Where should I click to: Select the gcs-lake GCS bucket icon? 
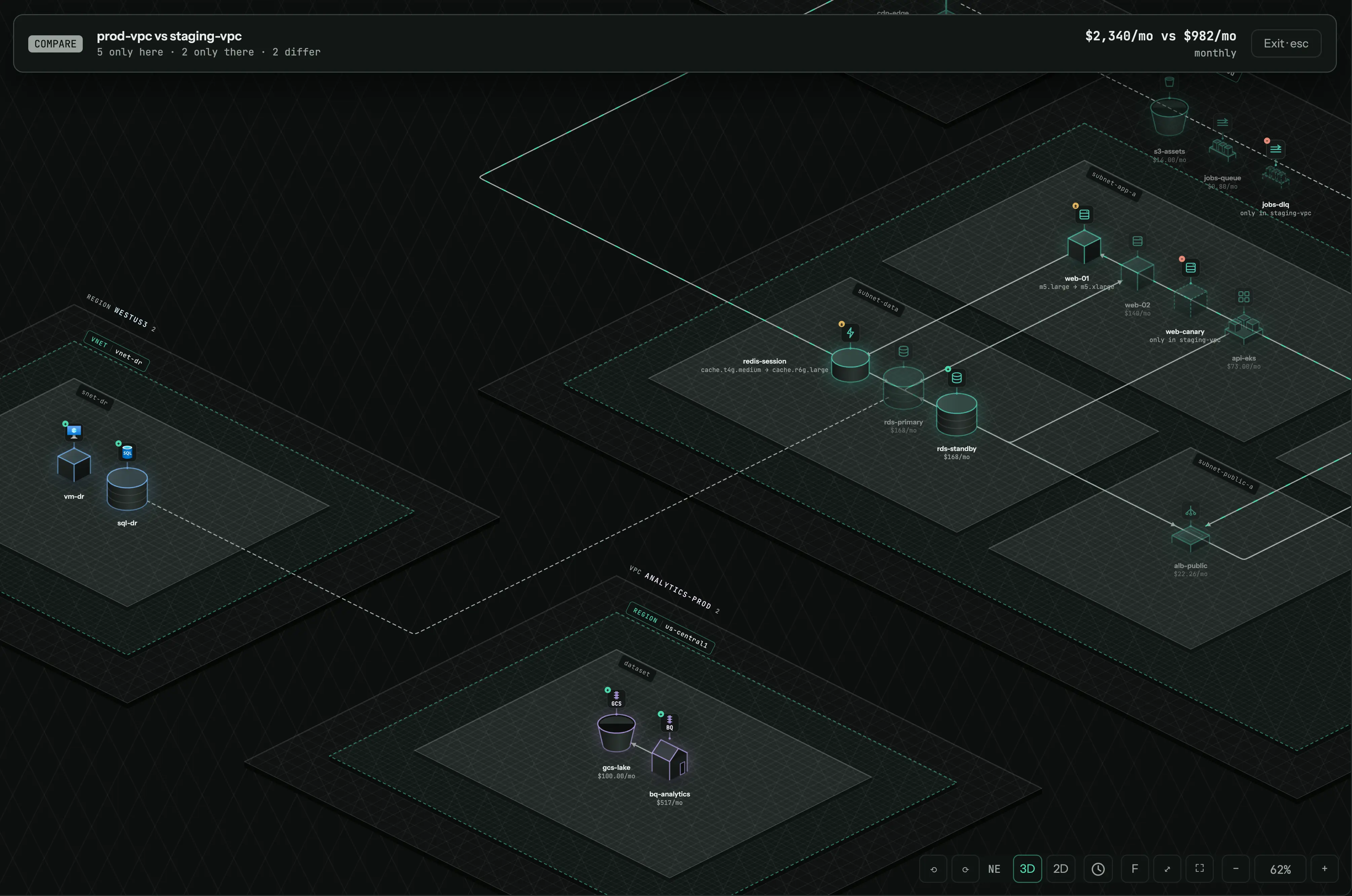pos(616,699)
